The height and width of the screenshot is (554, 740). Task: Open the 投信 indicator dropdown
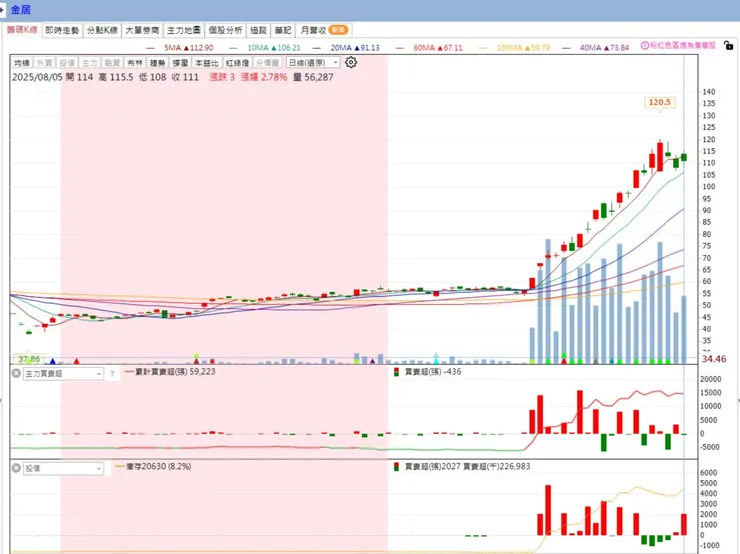coord(63,469)
